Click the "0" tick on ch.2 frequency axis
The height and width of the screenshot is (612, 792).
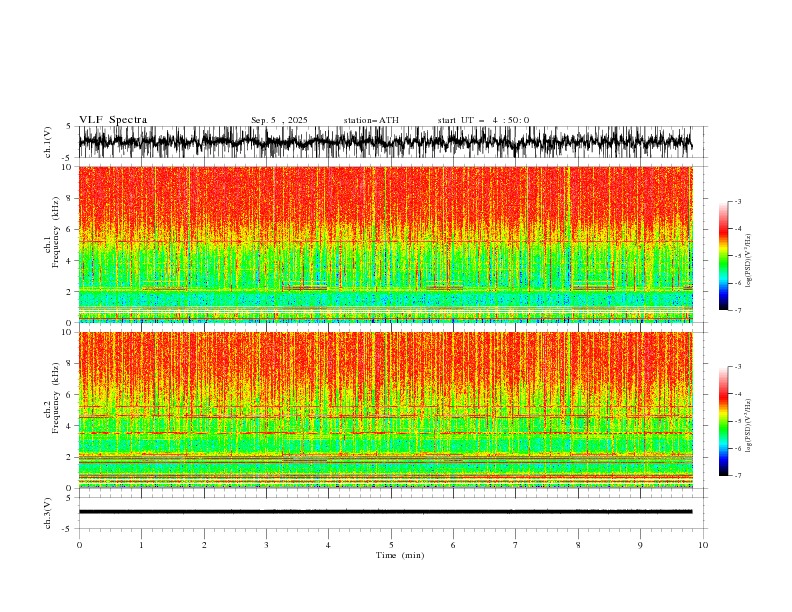(x=70, y=488)
